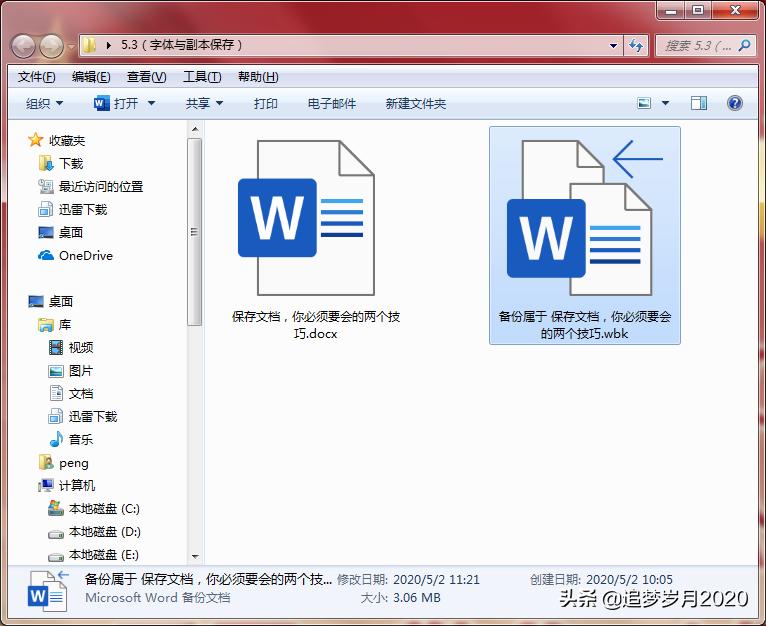The image size is (766, 626).
Task: Click the refresh icon beside address bar
Action: 636,45
